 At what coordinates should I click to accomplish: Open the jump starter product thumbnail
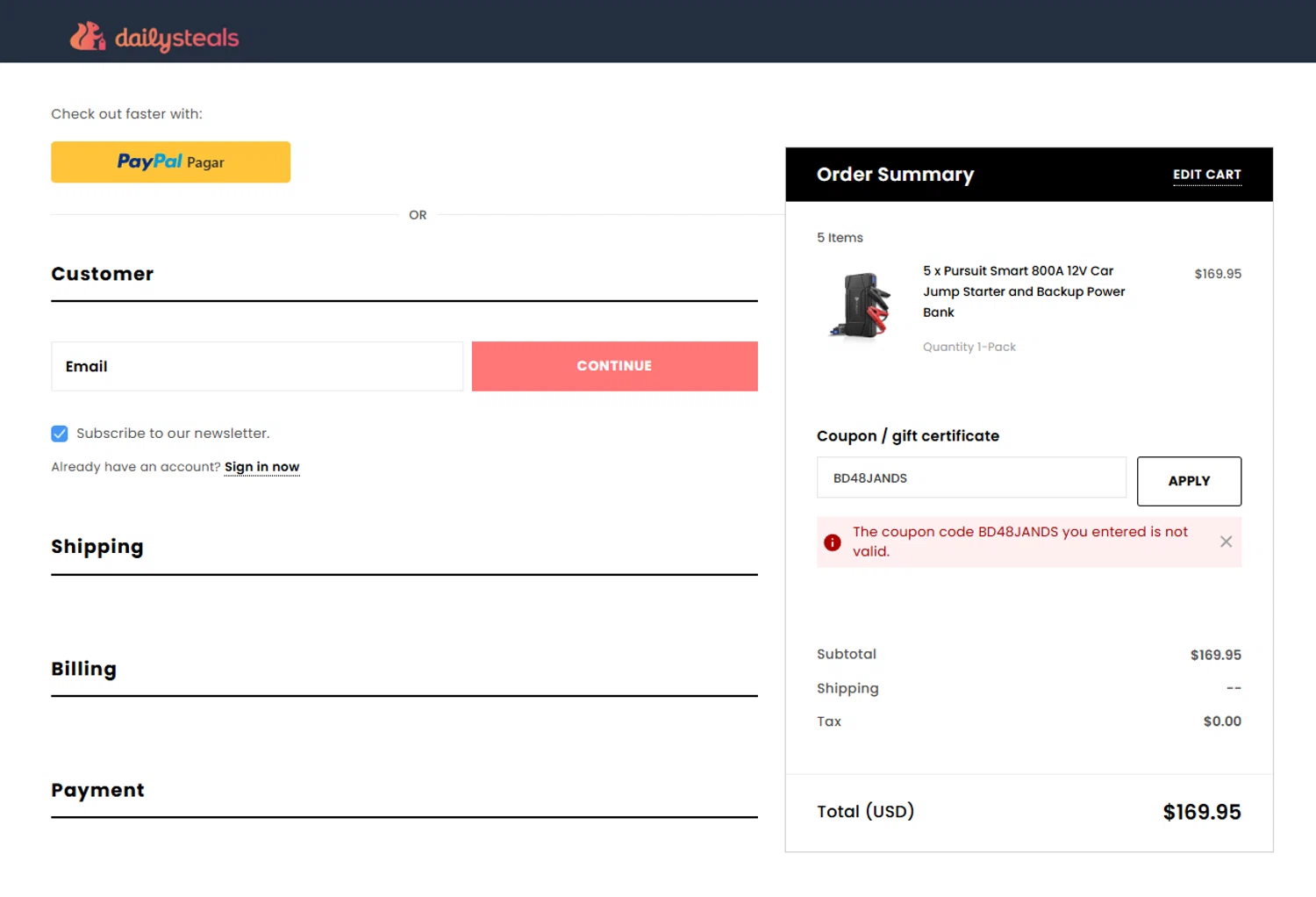(x=860, y=305)
